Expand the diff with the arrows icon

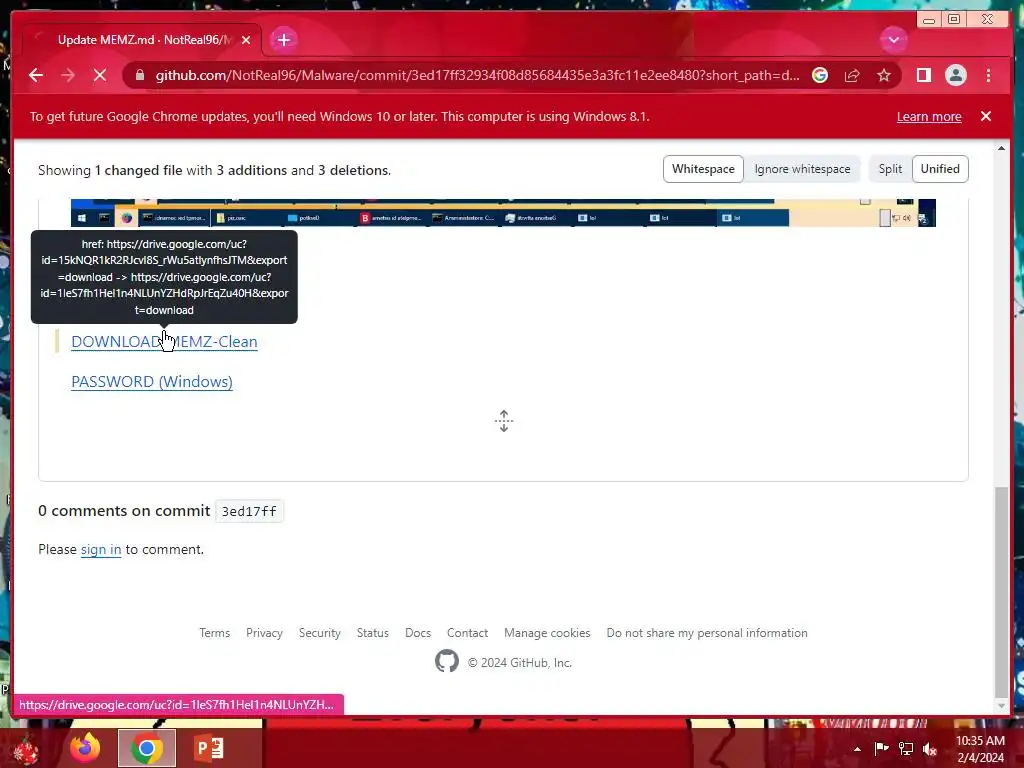point(504,421)
